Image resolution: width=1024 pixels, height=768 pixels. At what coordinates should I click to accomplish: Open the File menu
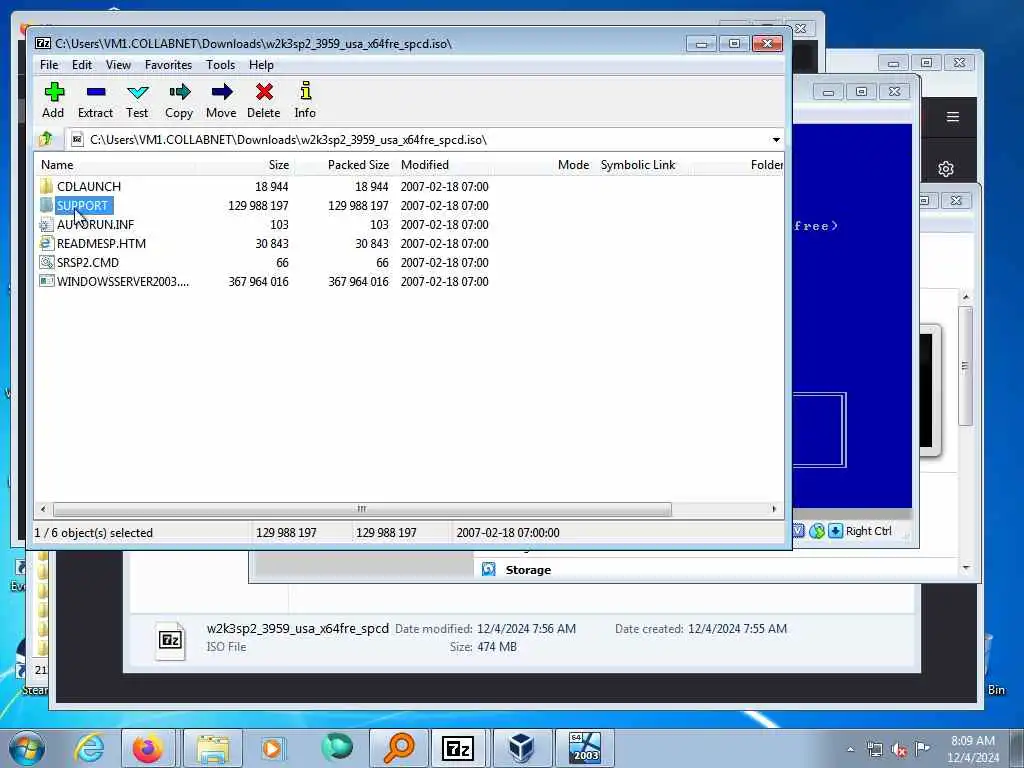pos(49,65)
